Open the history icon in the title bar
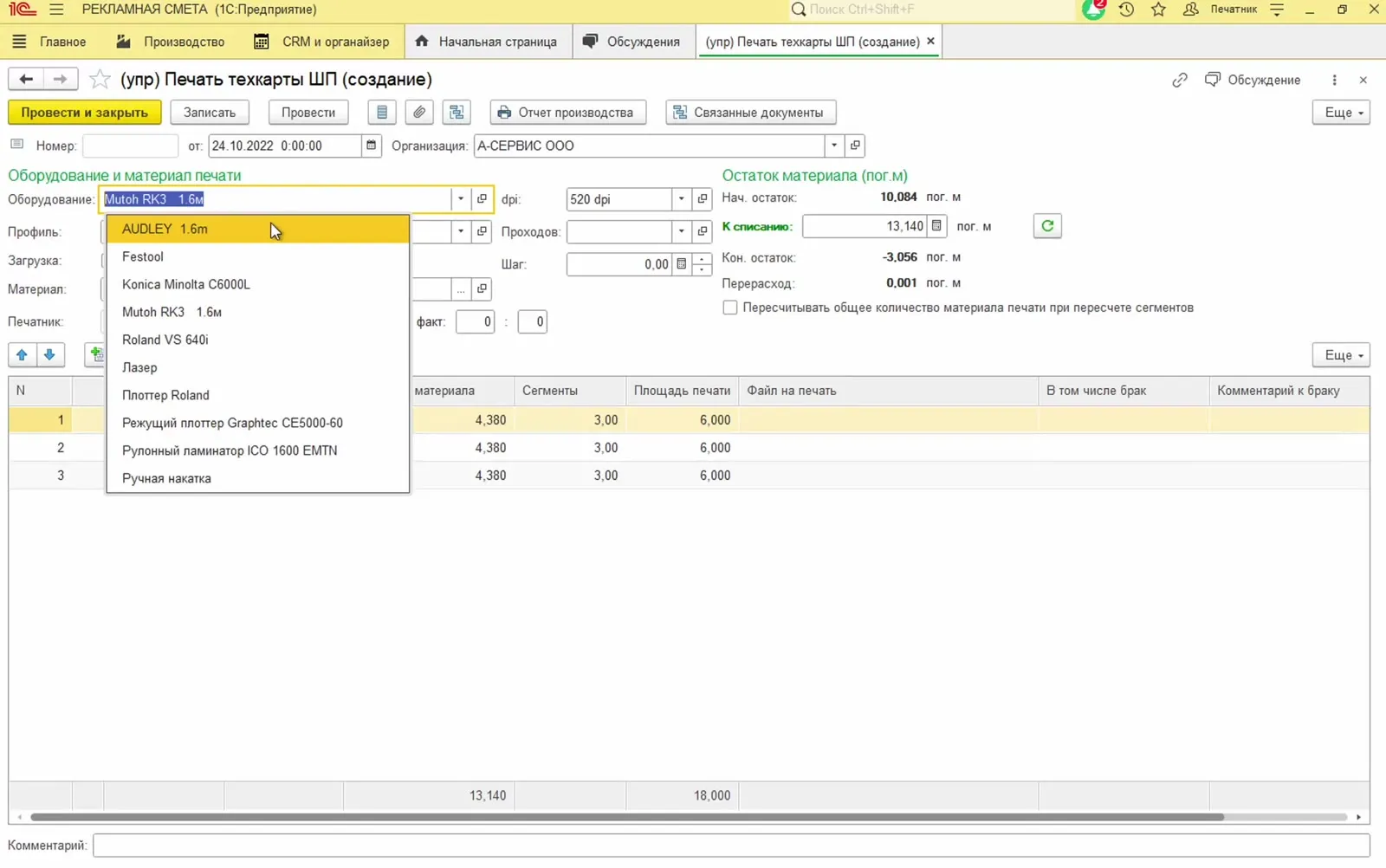This screenshot has width=1386, height=868. point(1126,10)
